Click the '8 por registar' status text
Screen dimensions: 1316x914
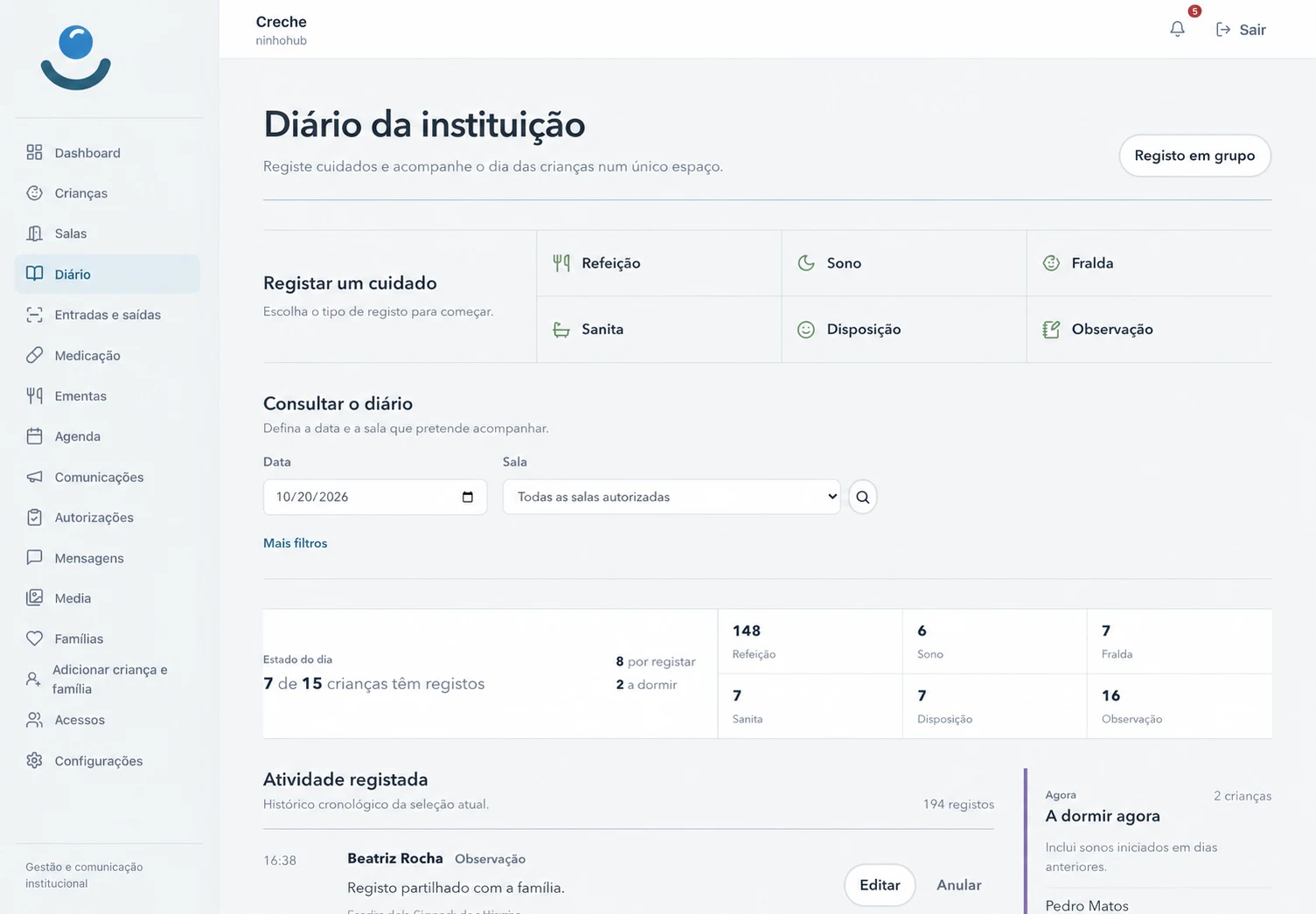(x=656, y=662)
